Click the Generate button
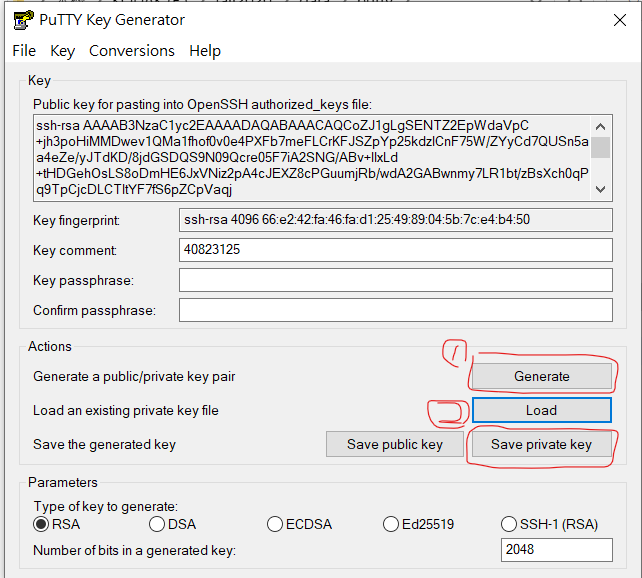Image resolution: width=642 pixels, height=578 pixels. pyautogui.click(x=542, y=376)
